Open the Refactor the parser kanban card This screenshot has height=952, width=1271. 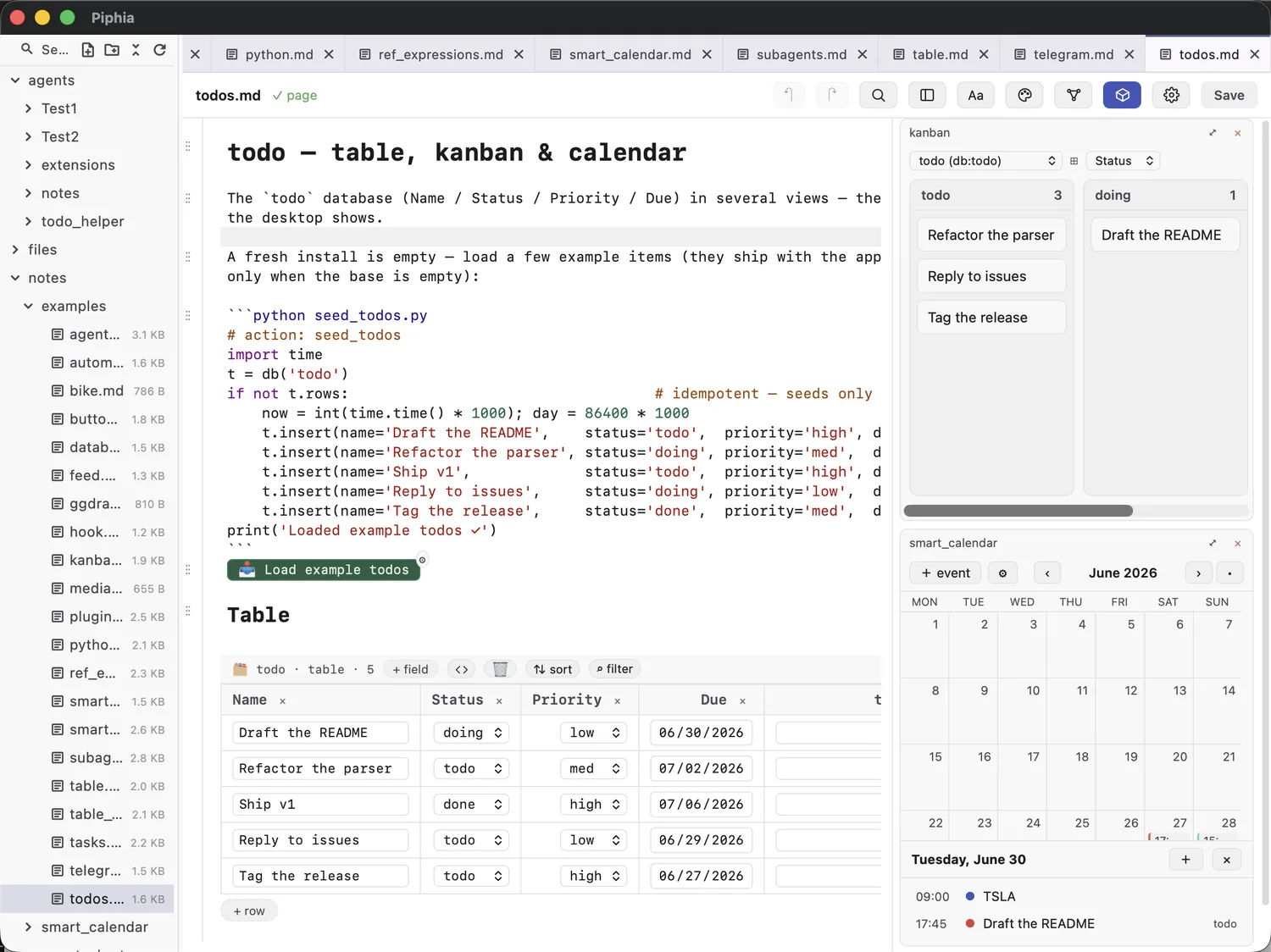coord(991,235)
